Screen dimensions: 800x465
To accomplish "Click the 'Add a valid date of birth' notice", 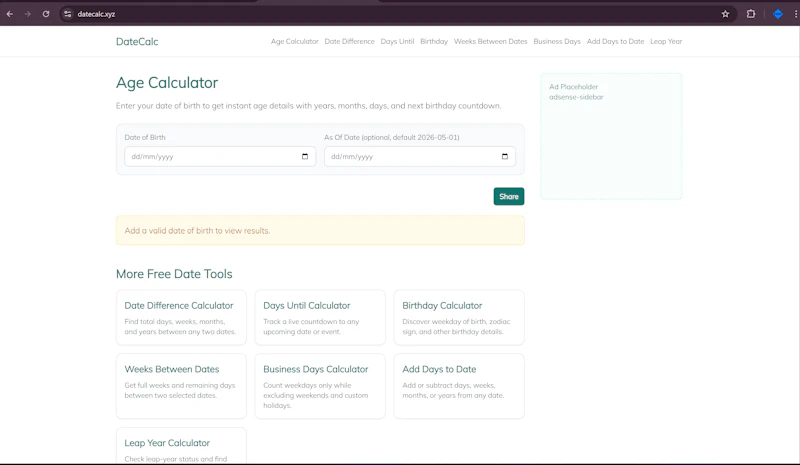I will (x=320, y=230).
